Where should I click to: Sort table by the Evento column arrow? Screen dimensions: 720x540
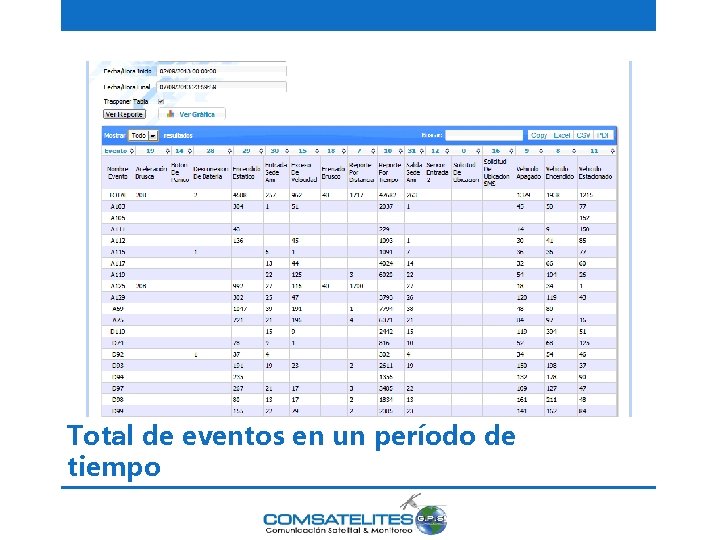coord(132,151)
